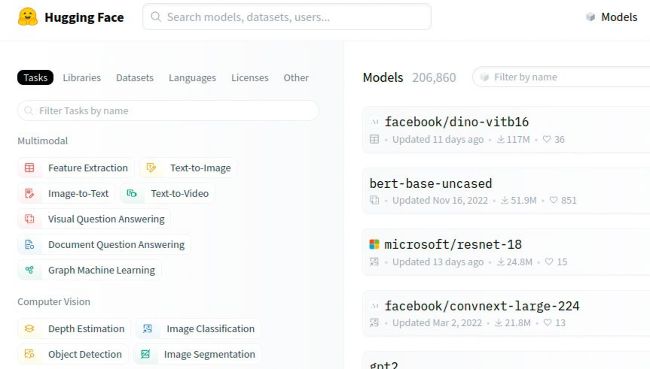
Task: Filter by Document Question Answering
Action: point(104,245)
